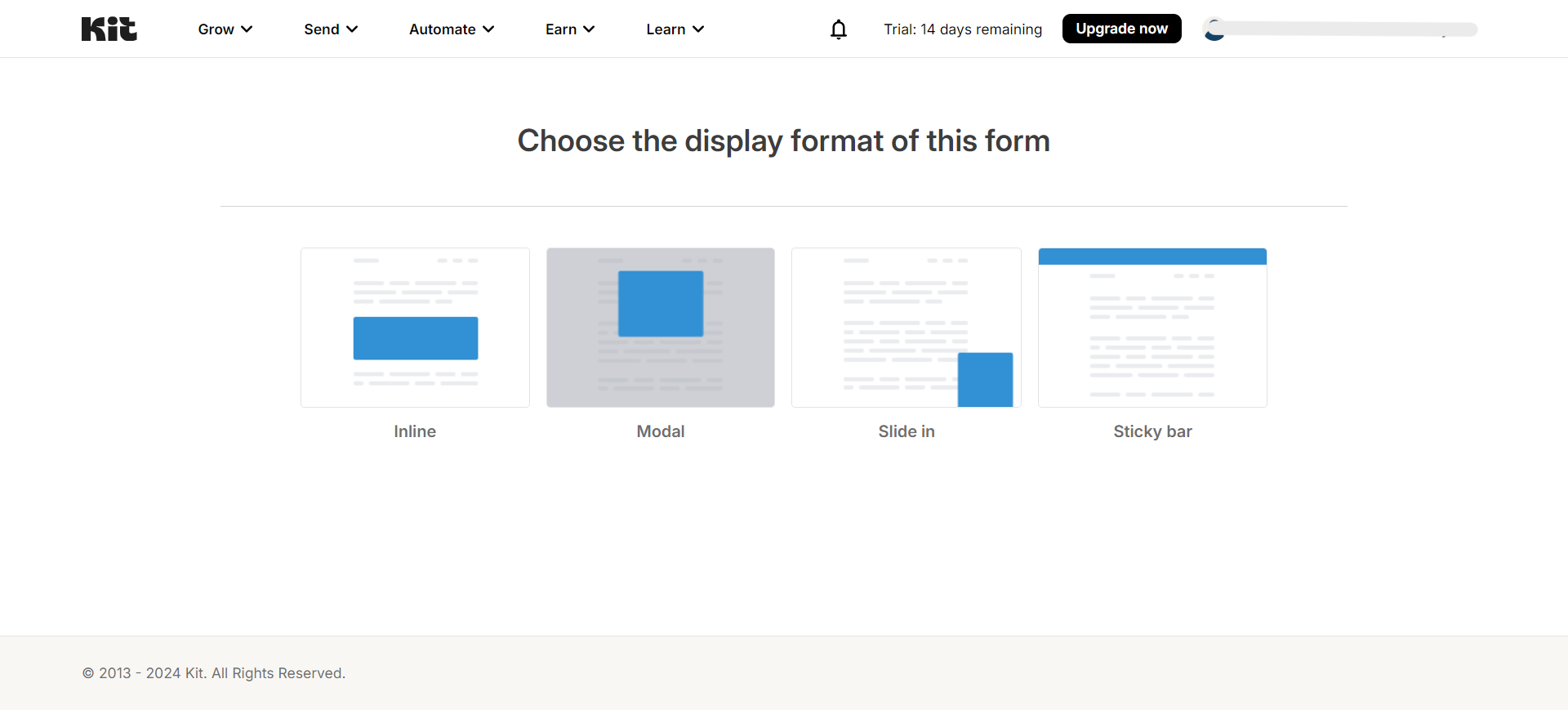Select the Inline form preview image
The width and height of the screenshot is (1568, 710).
(x=415, y=328)
